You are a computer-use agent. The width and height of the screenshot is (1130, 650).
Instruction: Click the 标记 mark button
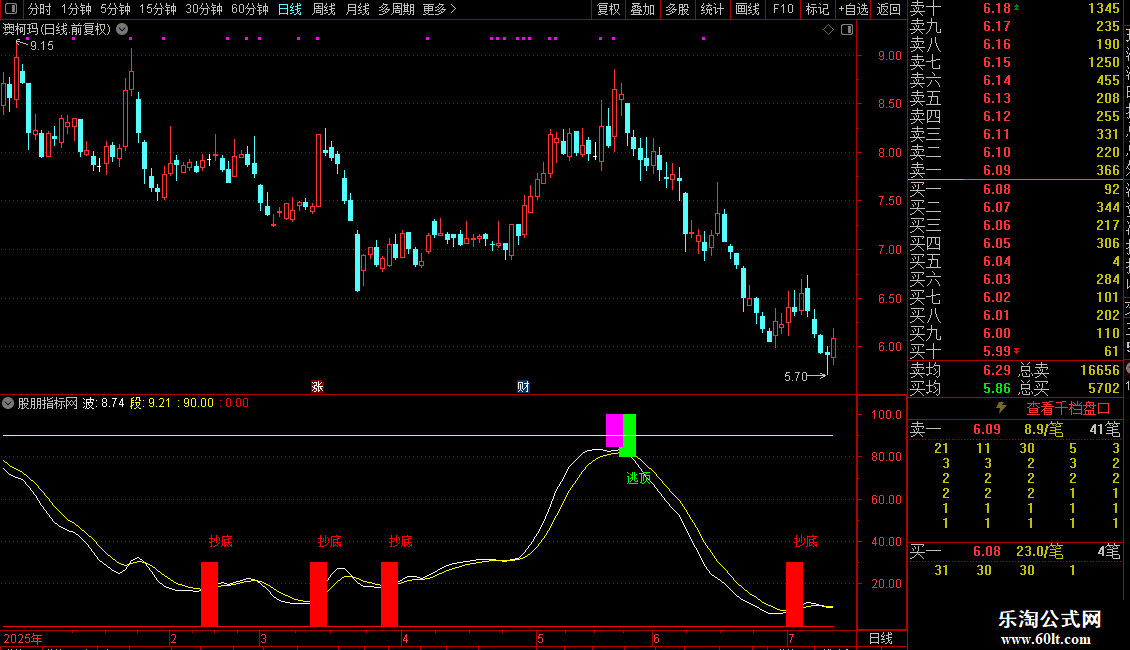tap(817, 9)
